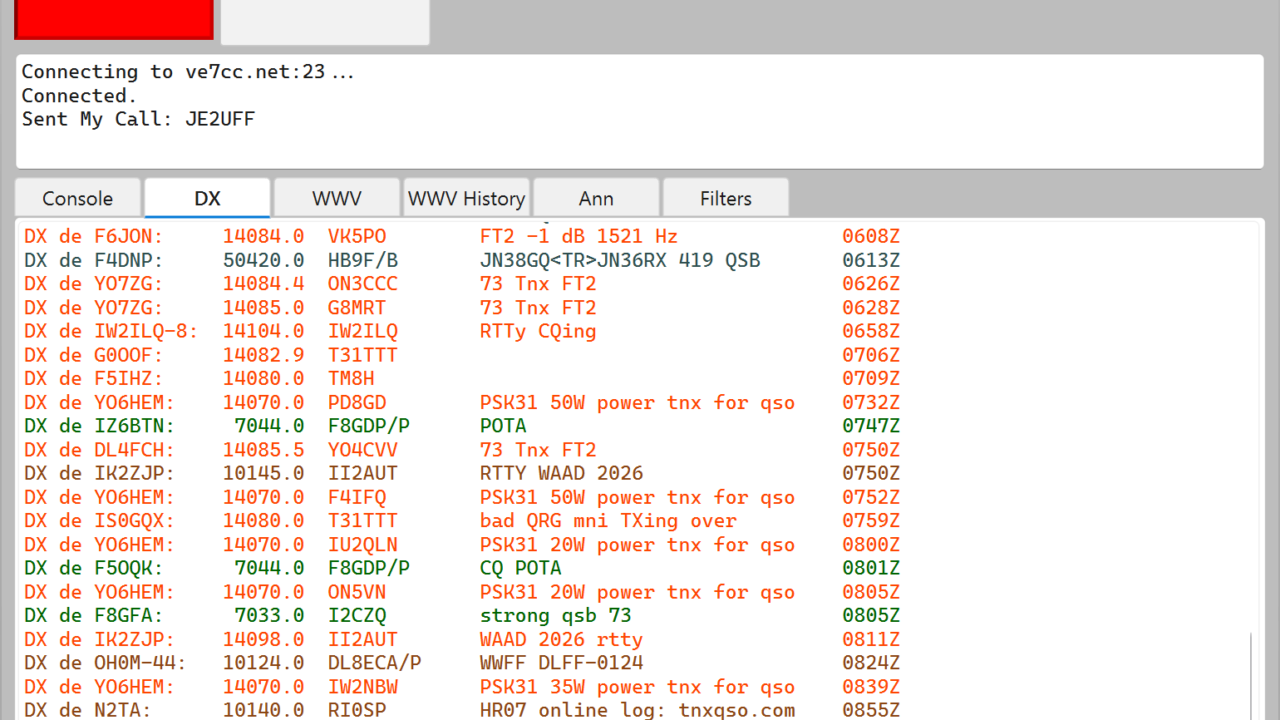Open the Filters tab

[725, 198]
